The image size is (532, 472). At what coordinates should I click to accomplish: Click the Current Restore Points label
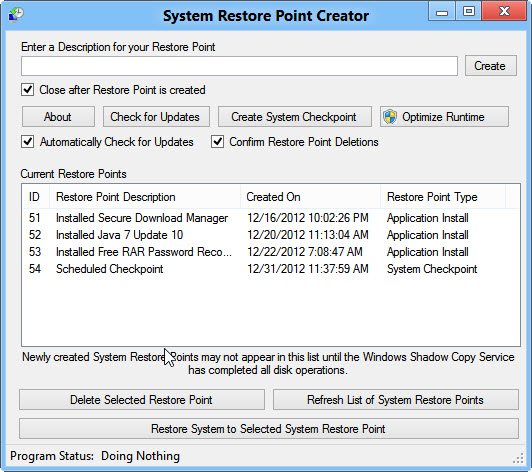tap(74, 174)
